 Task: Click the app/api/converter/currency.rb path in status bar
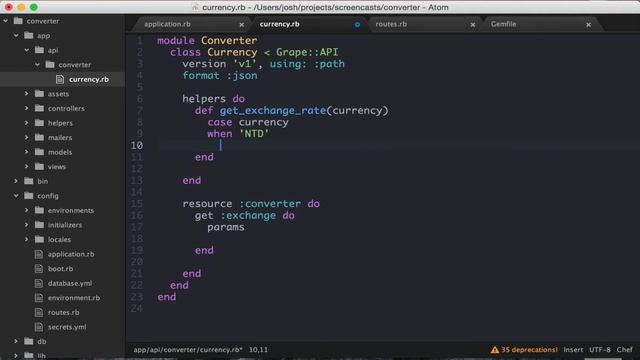point(188,350)
